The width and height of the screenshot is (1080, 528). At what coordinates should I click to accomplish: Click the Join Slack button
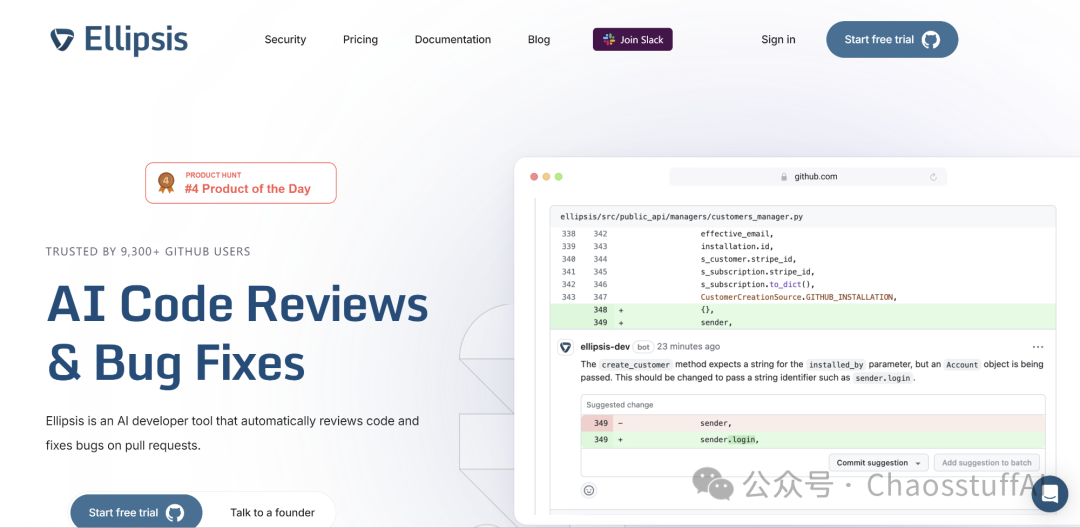point(632,40)
